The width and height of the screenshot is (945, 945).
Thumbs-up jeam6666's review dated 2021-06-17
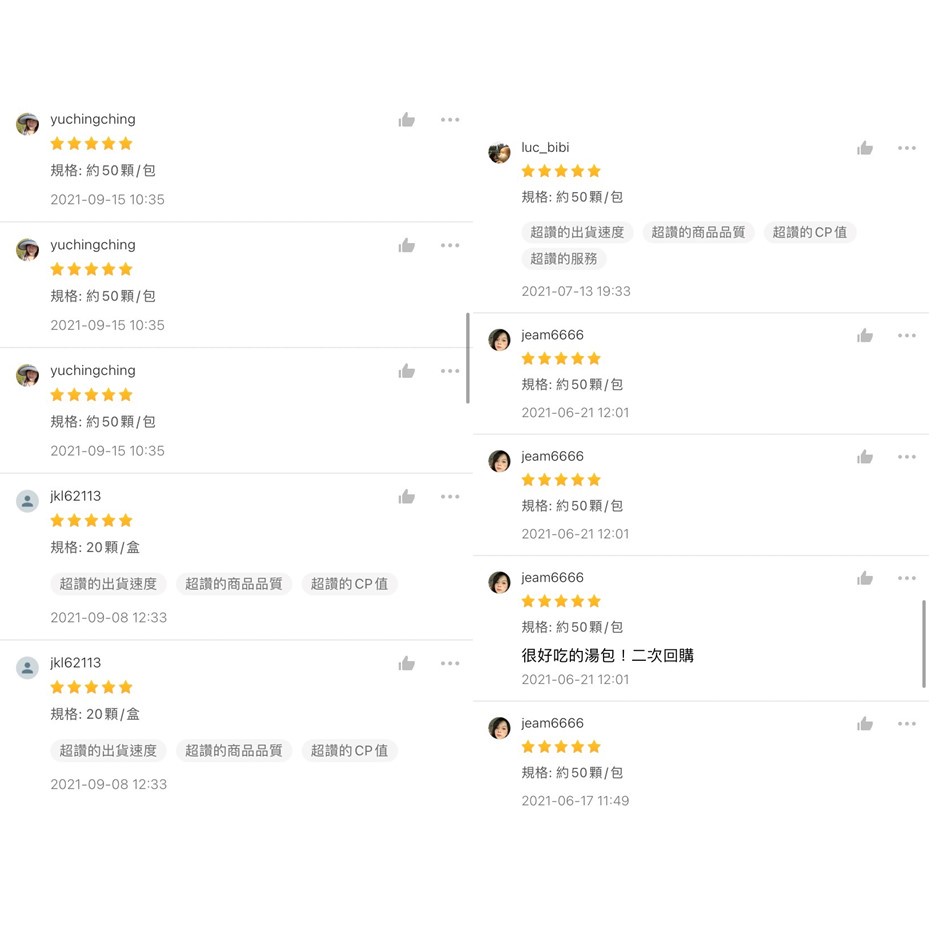click(x=865, y=724)
